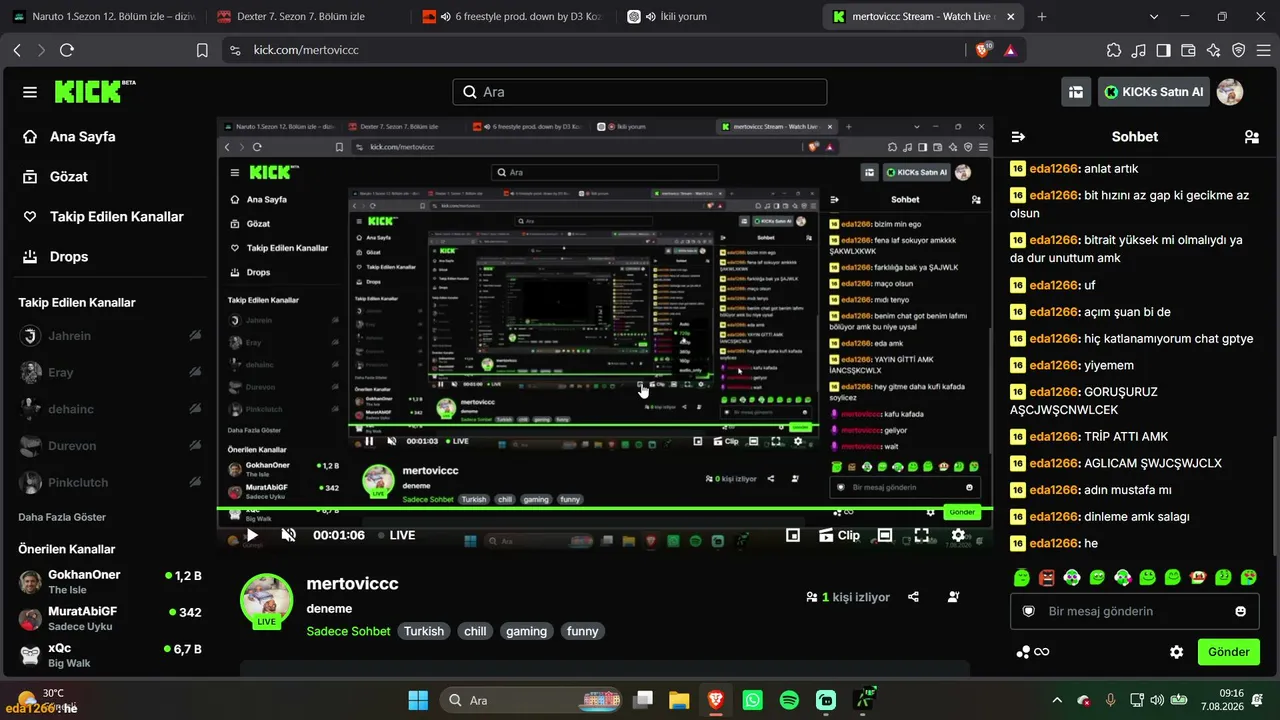
Task: Open the Windows Start menu
Action: click(x=418, y=700)
